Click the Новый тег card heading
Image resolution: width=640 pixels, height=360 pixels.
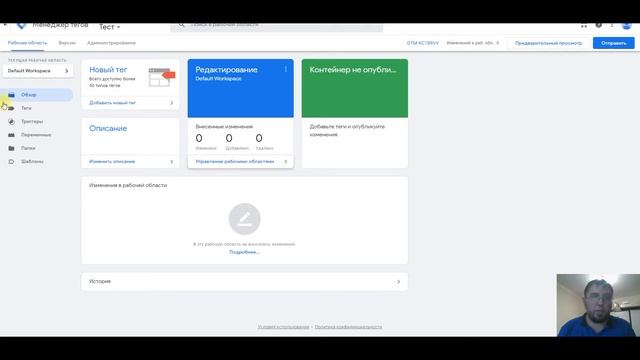pyautogui.click(x=108, y=70)
